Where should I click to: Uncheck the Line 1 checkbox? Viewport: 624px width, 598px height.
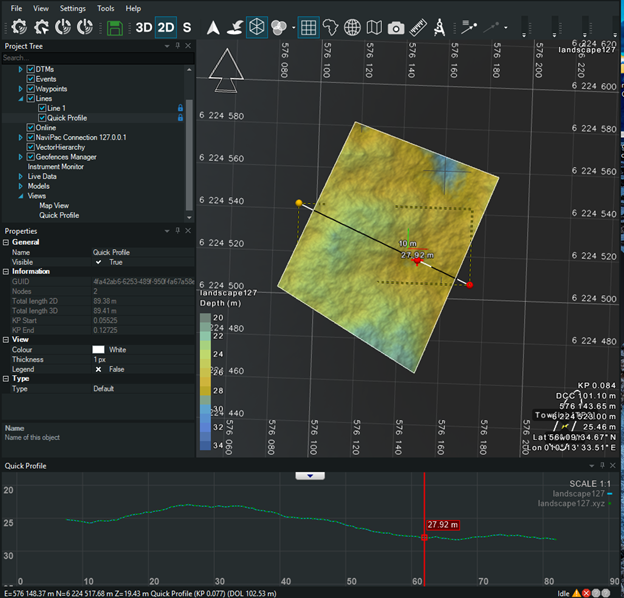42,108
